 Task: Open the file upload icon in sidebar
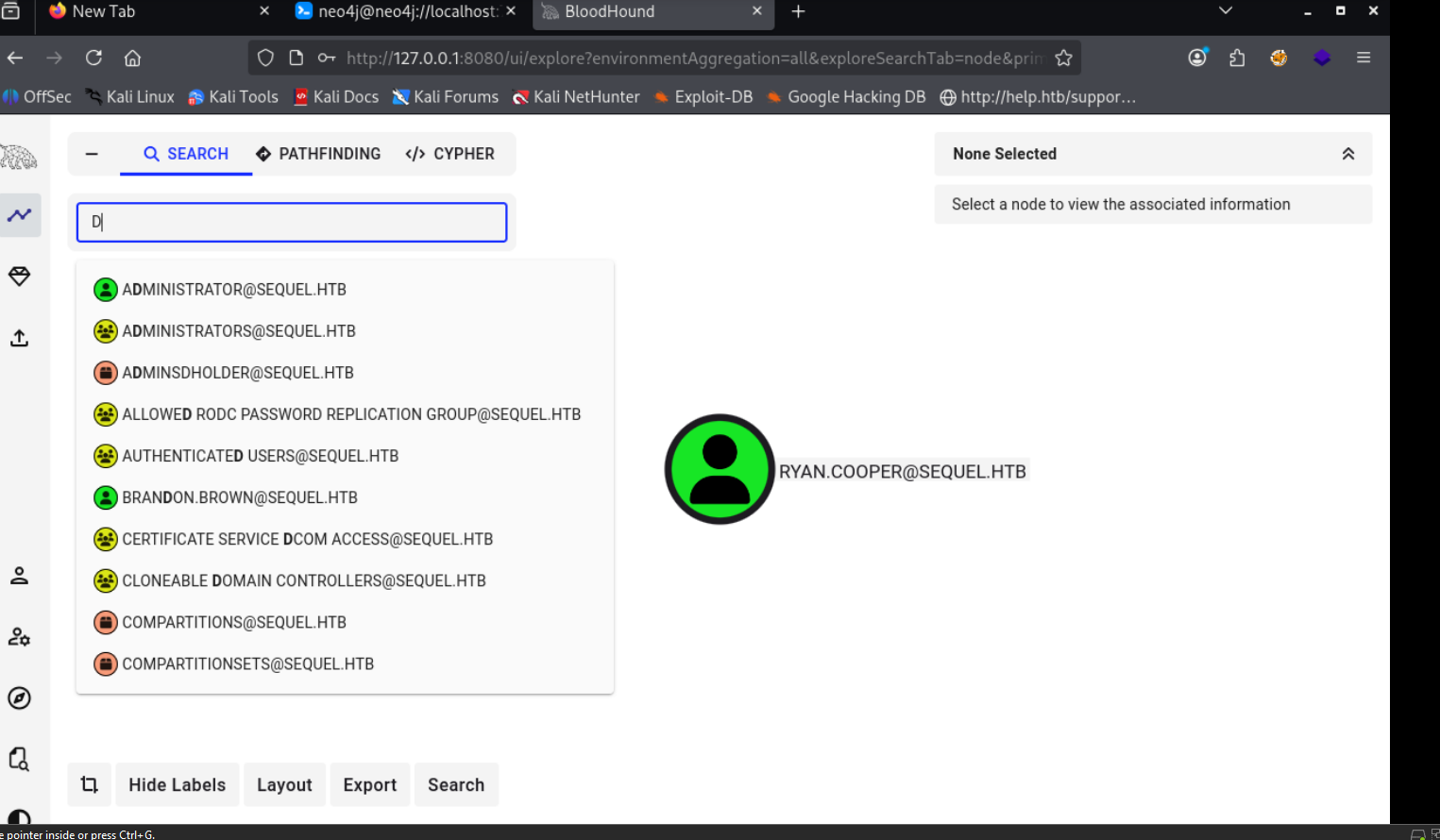point(20,338)
